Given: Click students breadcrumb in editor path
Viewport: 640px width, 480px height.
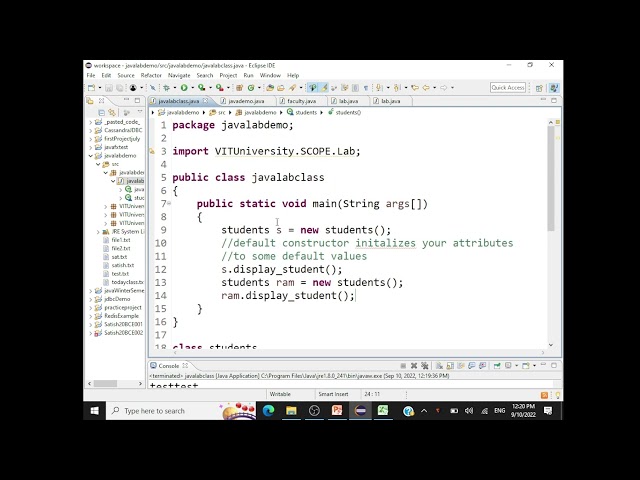Looking at the screenshot, I should pyautogui.click(x=306, y=112).
